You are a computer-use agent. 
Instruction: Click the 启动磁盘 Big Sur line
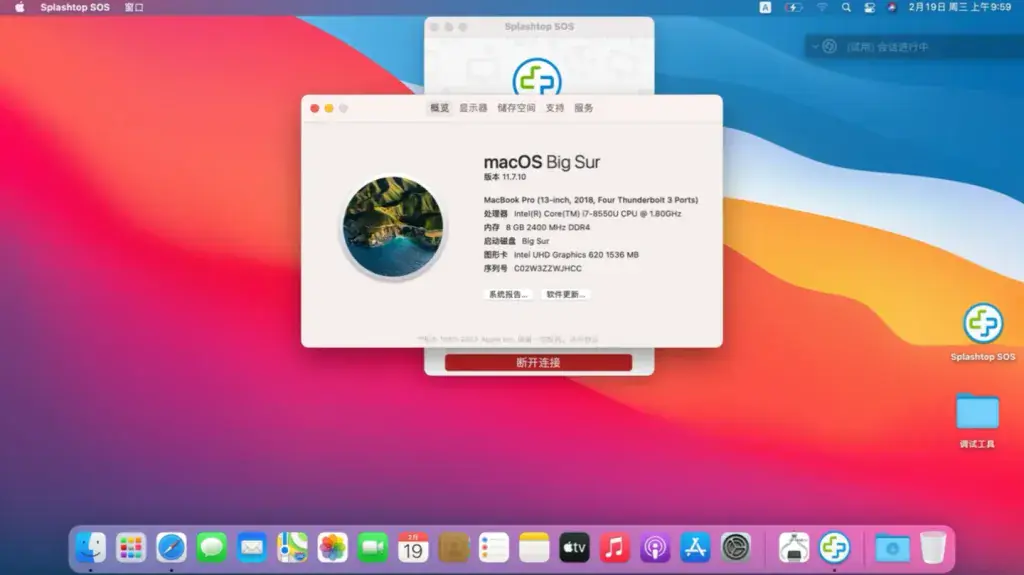[516, 241]
